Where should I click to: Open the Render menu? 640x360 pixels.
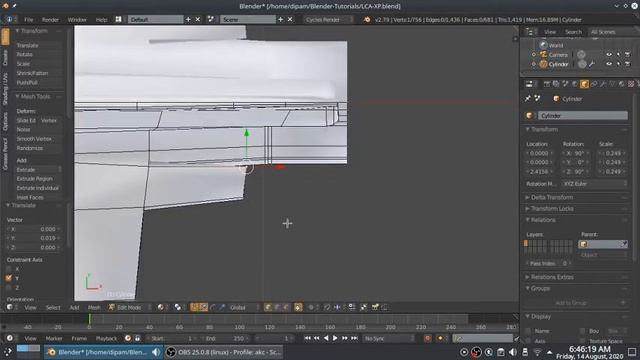50,20
